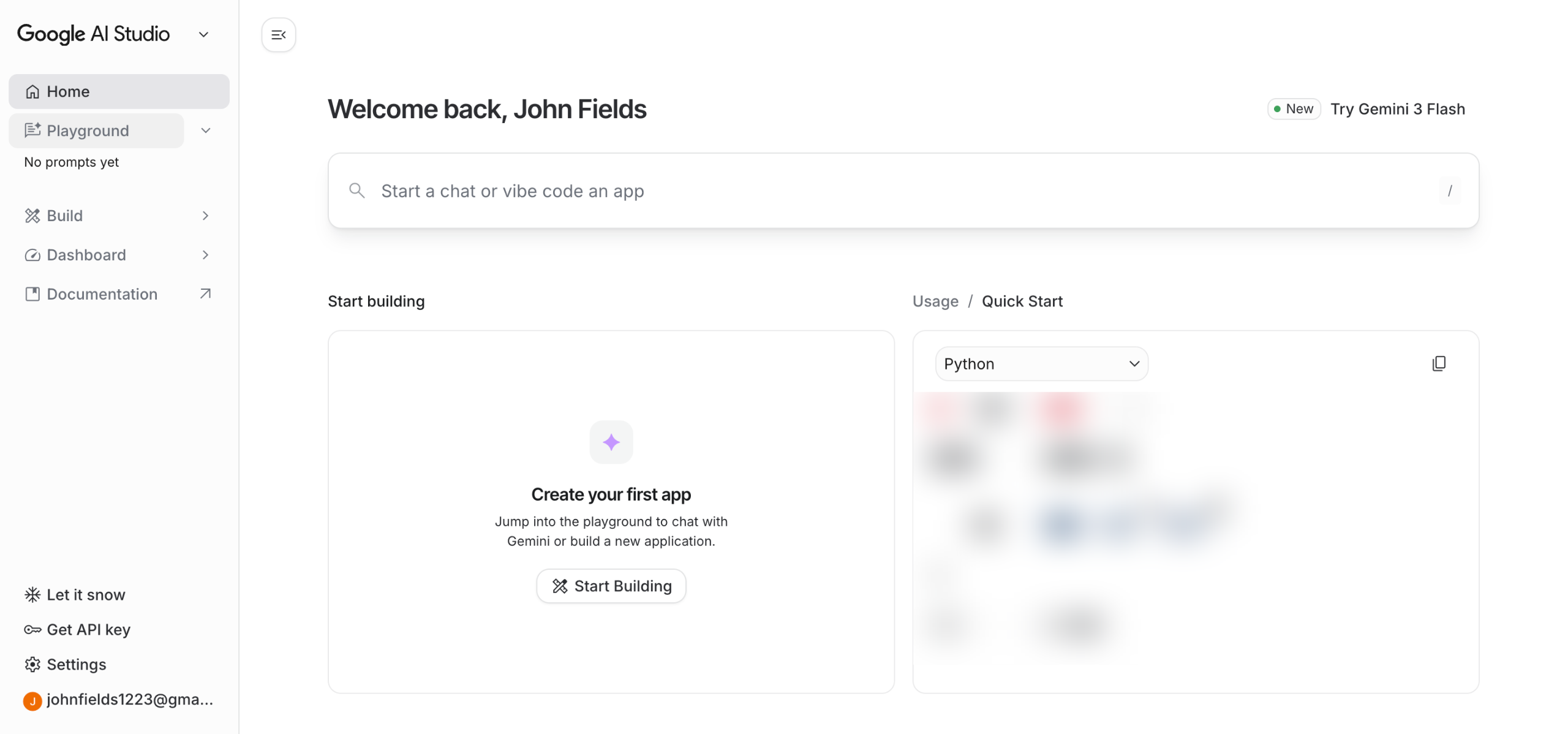Click the Let it snow snowflake icon
Screen dimensions: 1568x734
(32, 594)
